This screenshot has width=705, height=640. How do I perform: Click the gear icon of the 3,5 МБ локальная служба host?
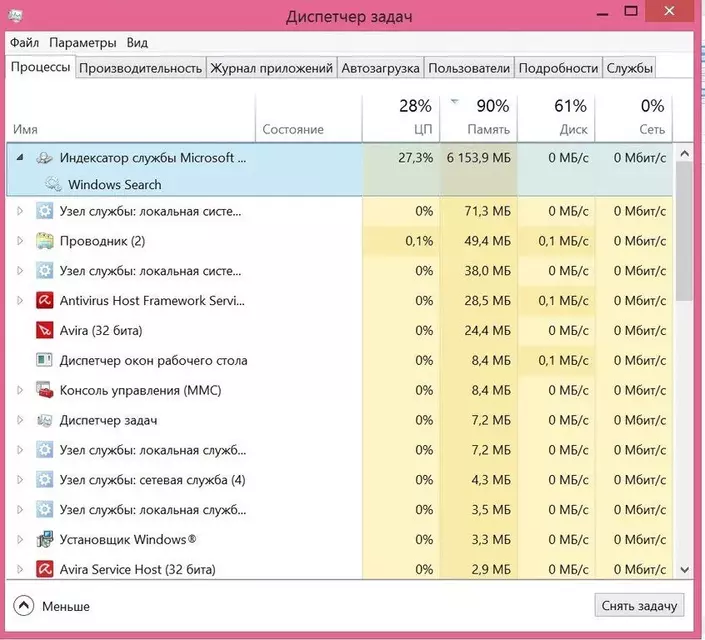click(45, 510)
